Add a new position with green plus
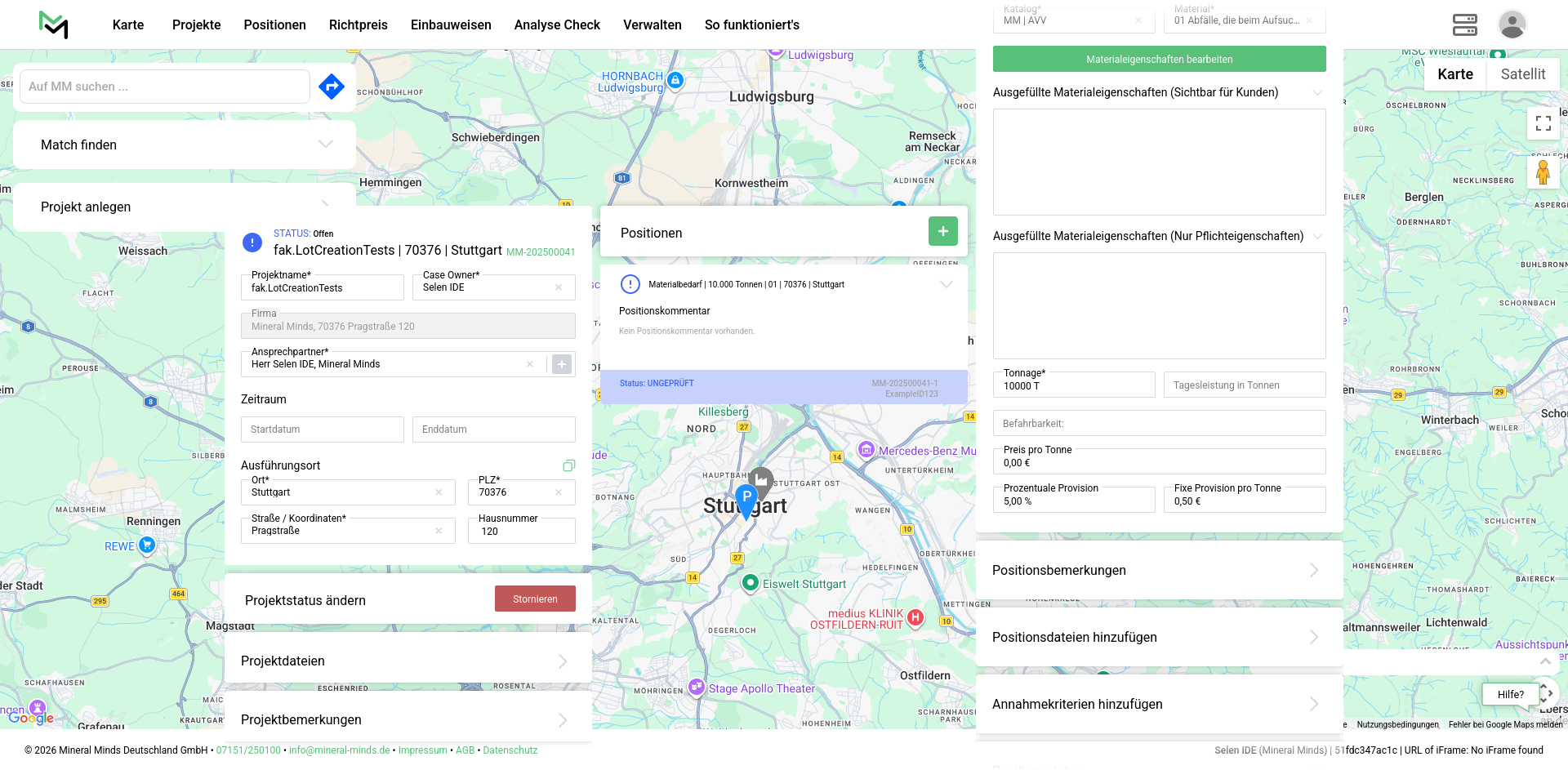The image size is (1568, 770). (x=942, y=232)
